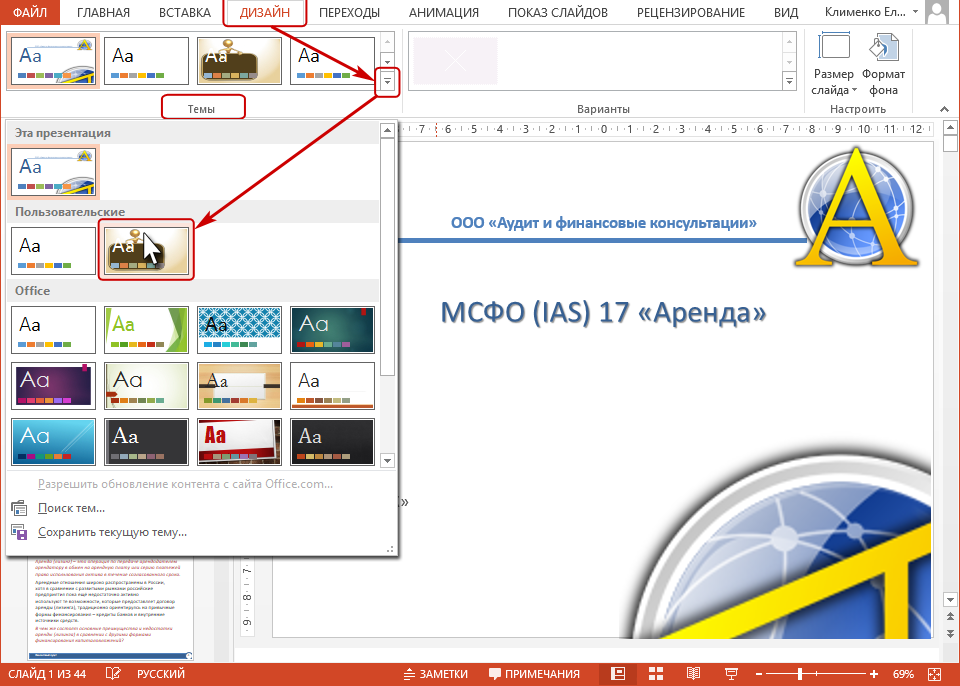Expand the Варианты gallery More arrow

pyautogui.click(x=789, y=81)
